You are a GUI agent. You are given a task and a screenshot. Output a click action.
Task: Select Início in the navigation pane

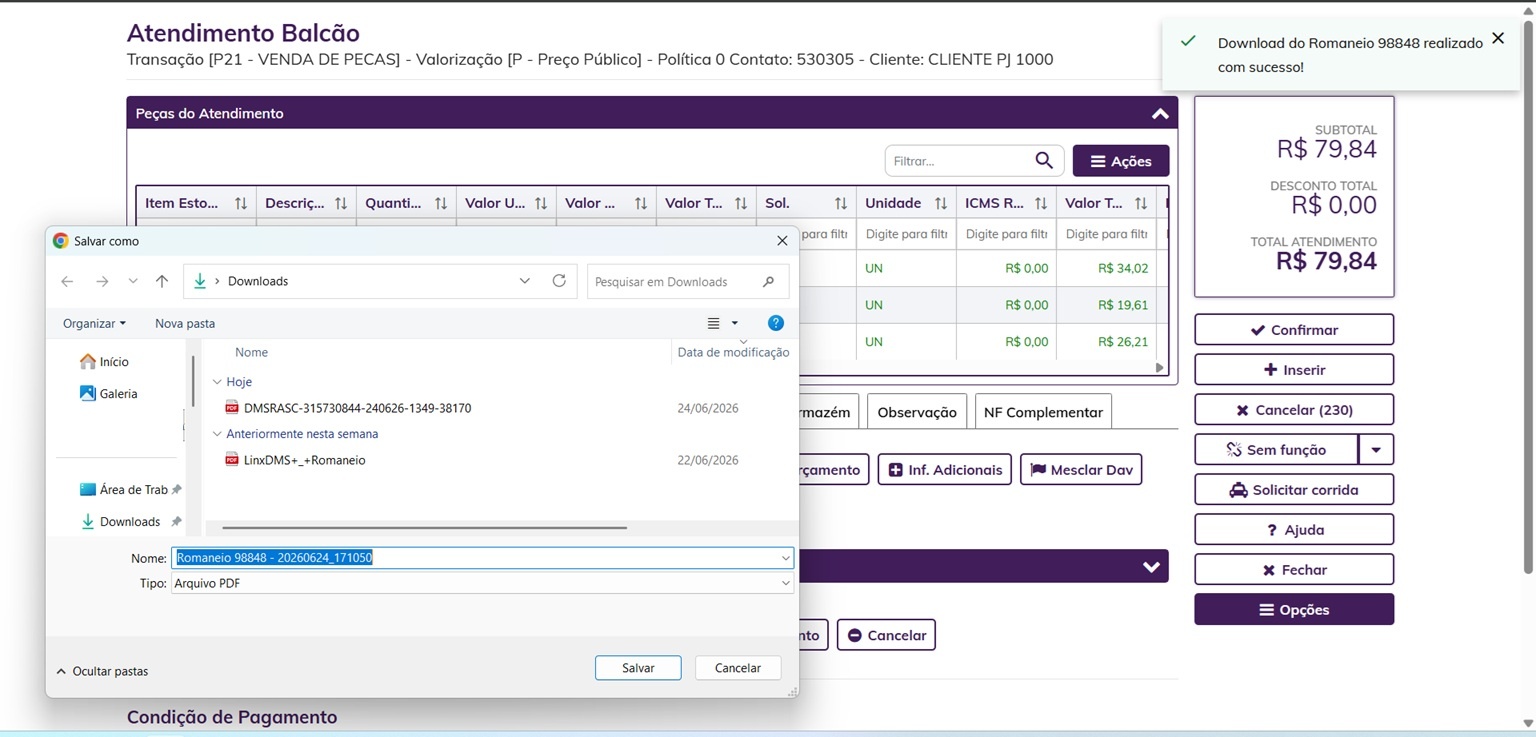[x=104, y=362]
